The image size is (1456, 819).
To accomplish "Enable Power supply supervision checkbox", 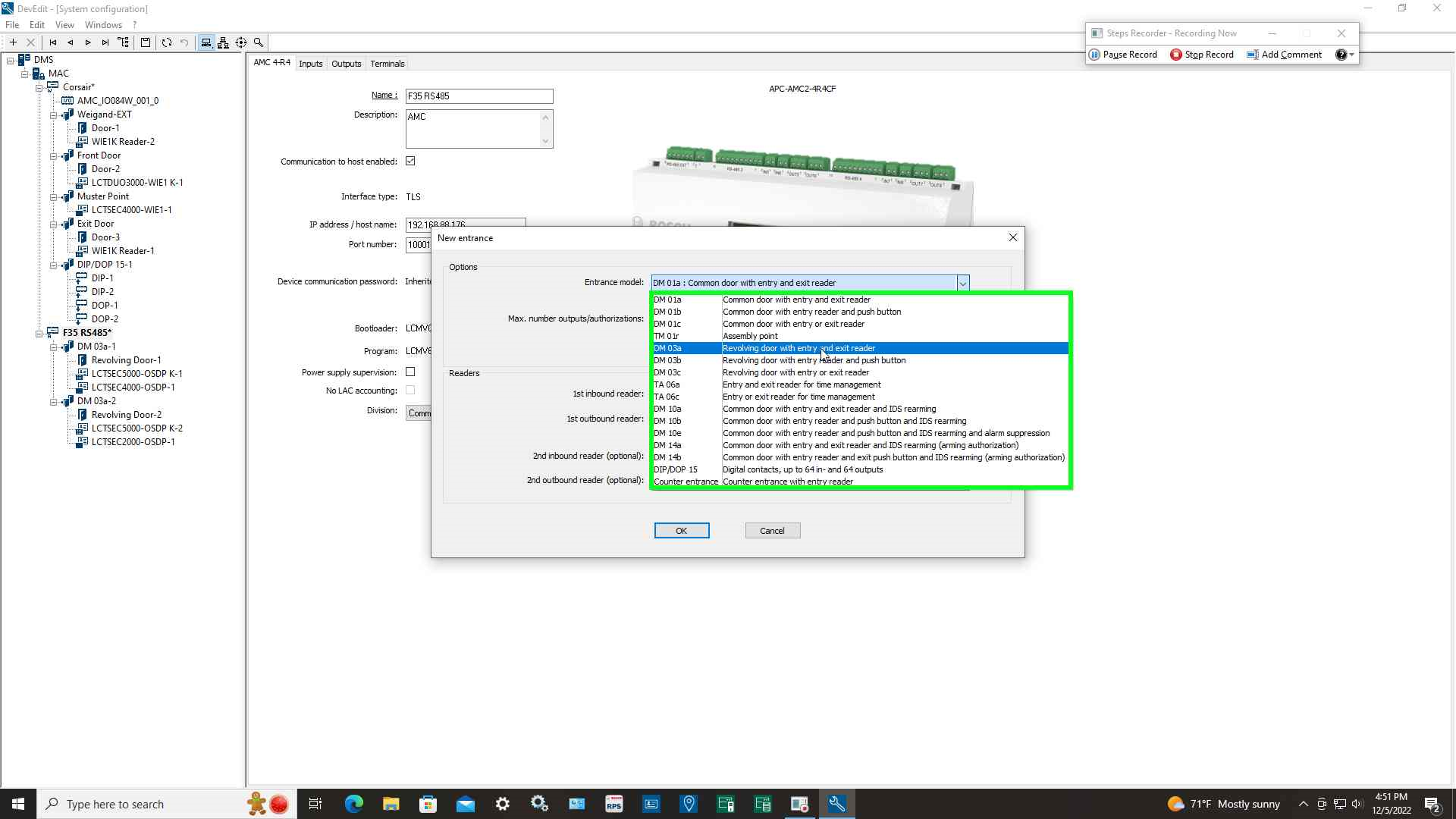I will (410, 372).
